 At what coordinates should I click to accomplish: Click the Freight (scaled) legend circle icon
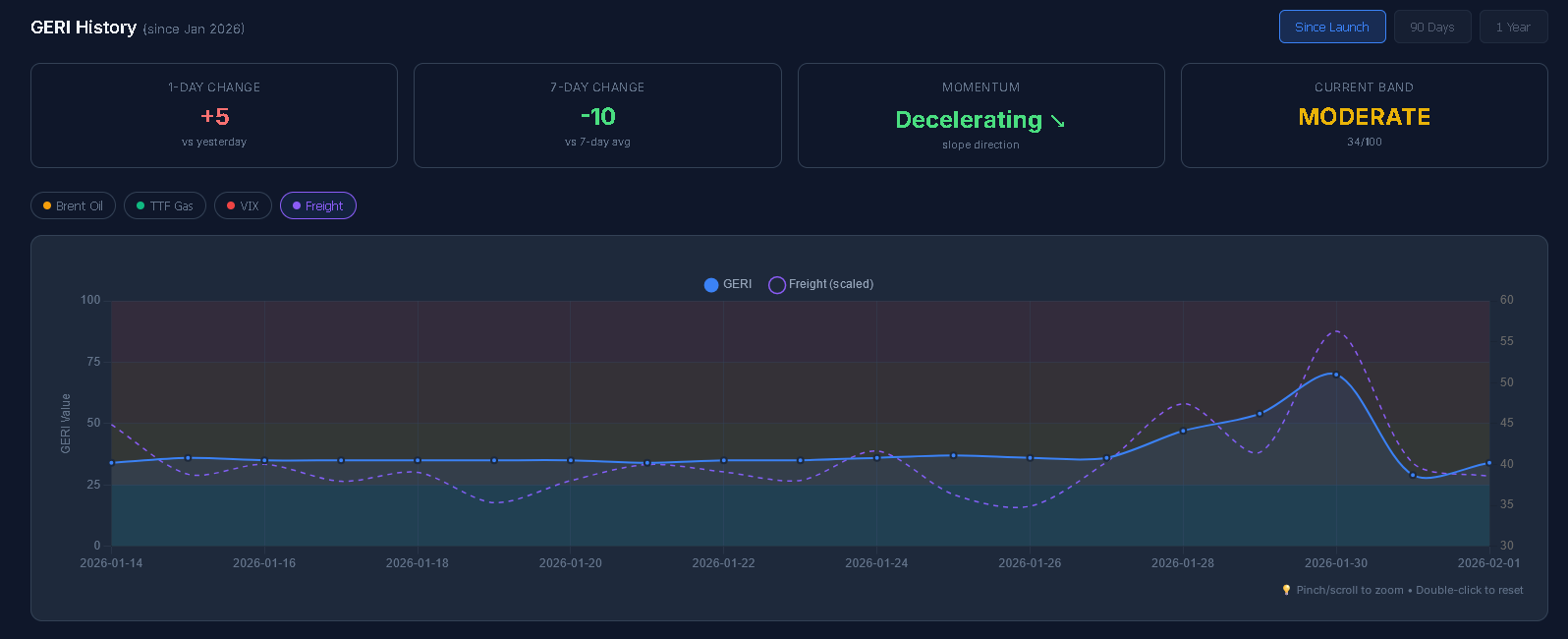pyautogui.click(x=777, y=285)
